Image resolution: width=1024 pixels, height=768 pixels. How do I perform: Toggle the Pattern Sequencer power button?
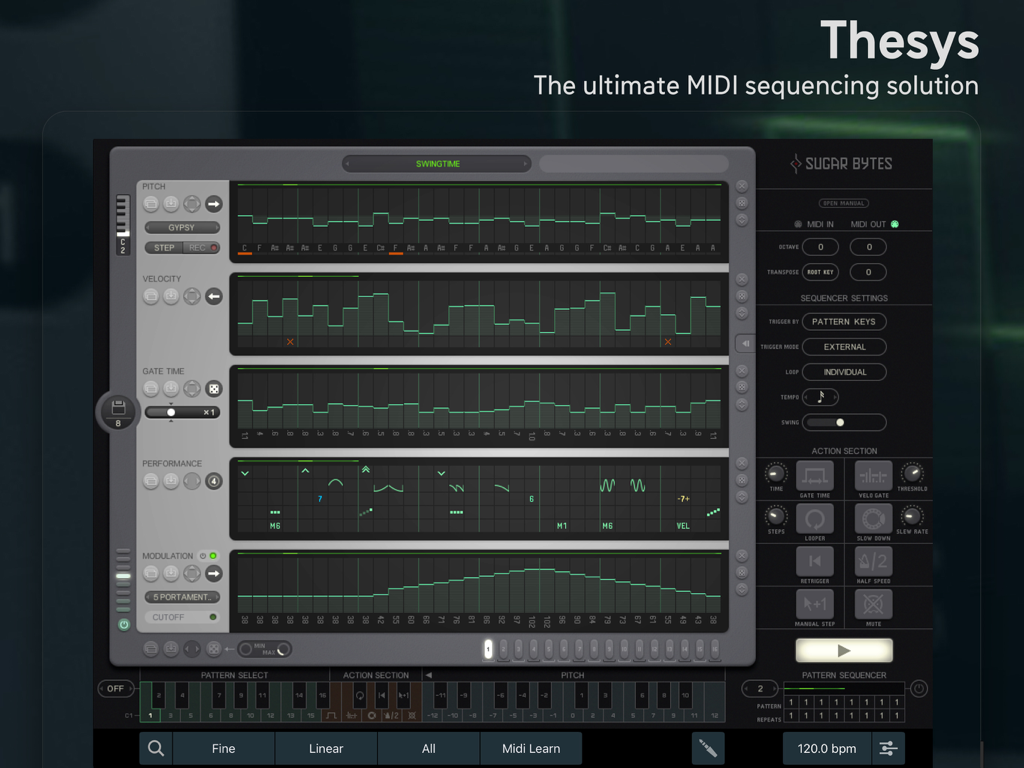point(918,688)
